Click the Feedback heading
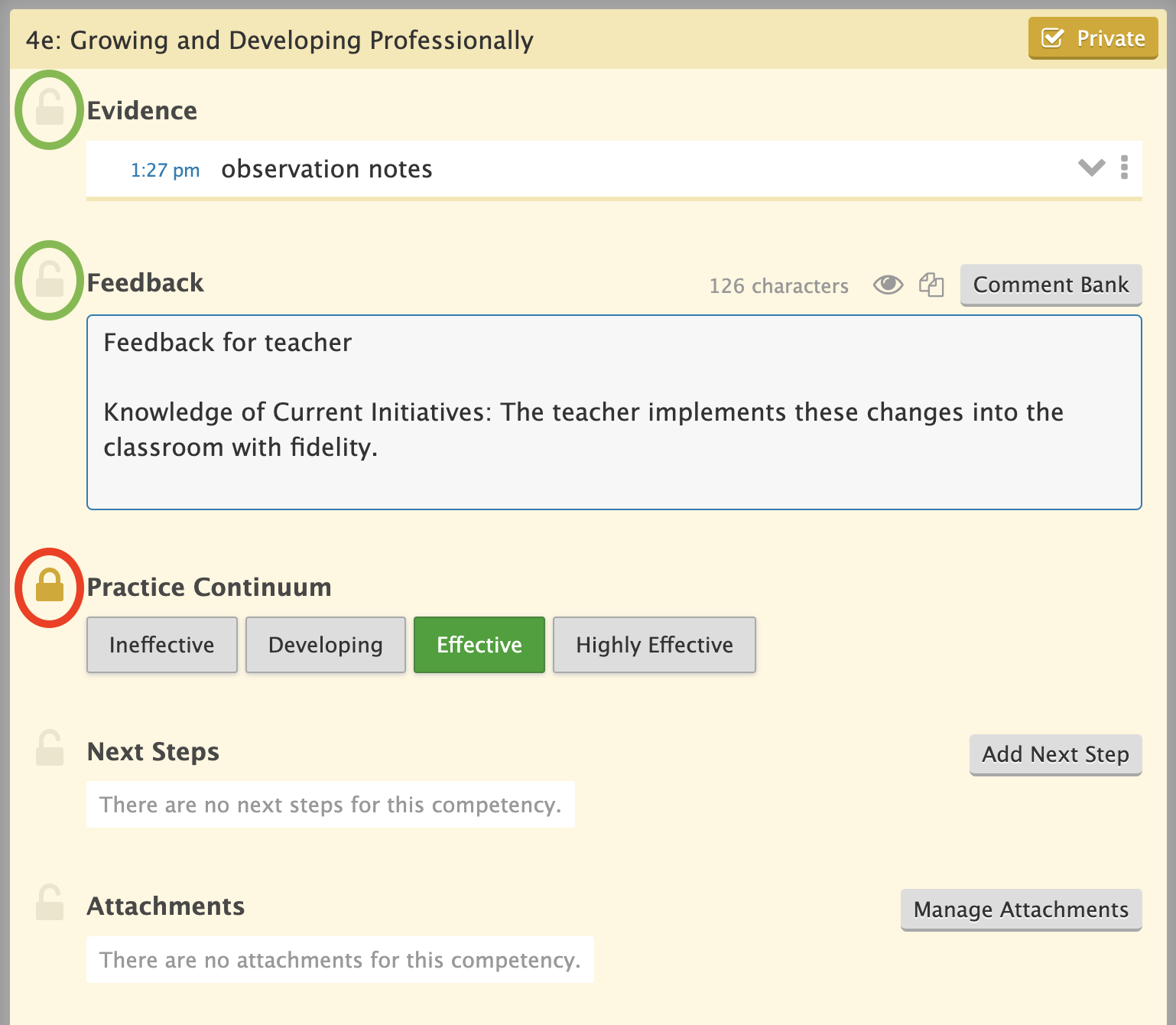This screenshot has height=1025, width=1176. pyautogui.click(x=145, y=283)
